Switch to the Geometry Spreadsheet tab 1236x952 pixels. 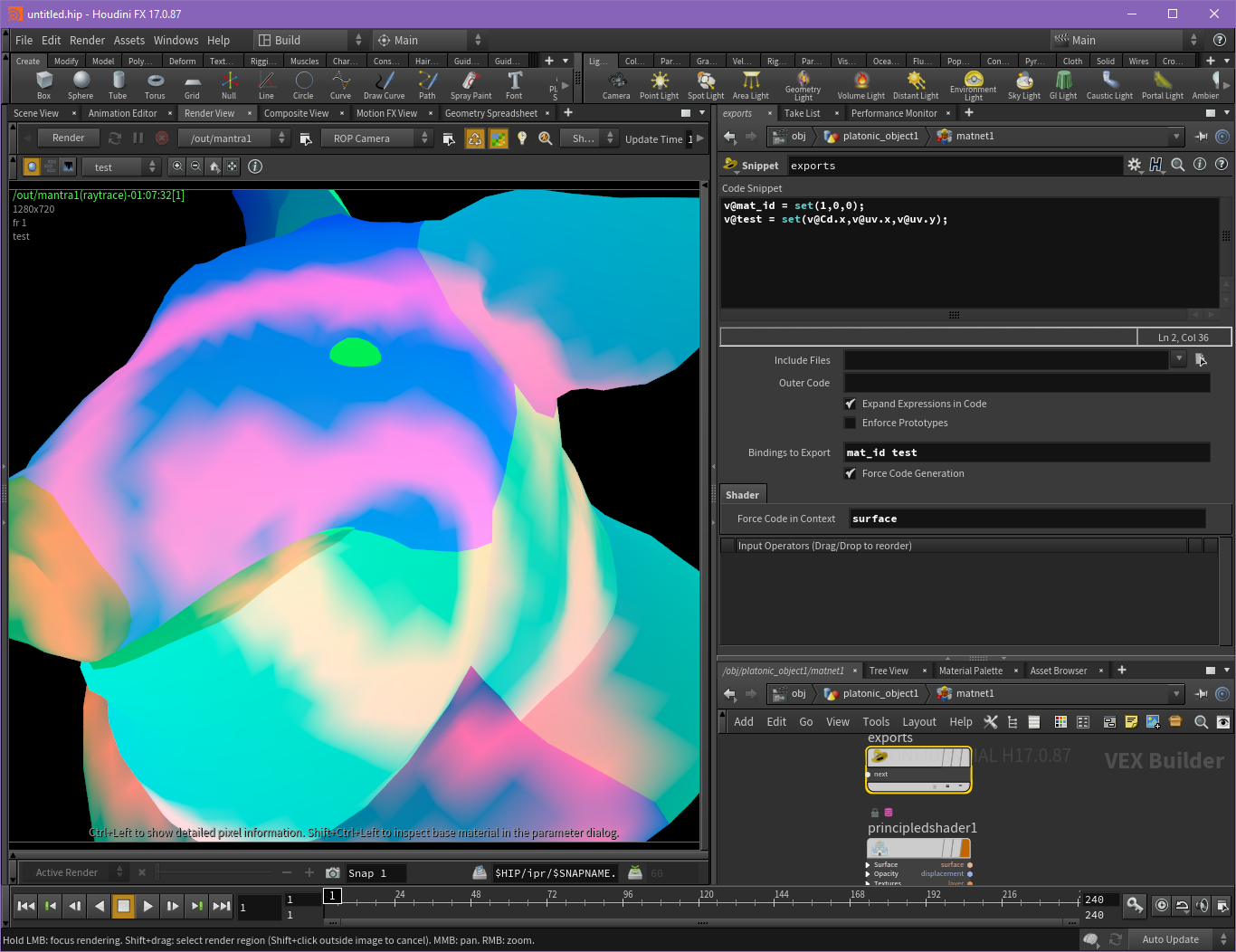(490, 113)
